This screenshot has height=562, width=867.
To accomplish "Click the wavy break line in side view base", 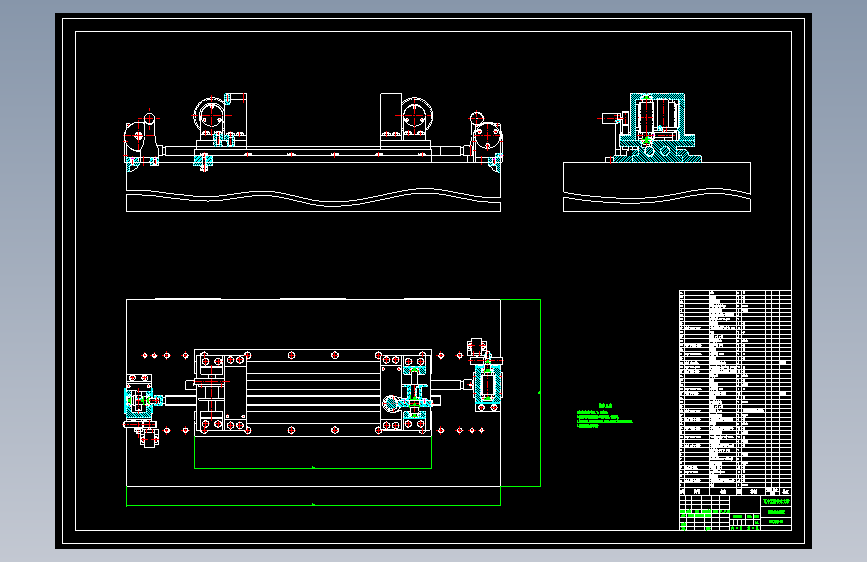I will 657,195.
